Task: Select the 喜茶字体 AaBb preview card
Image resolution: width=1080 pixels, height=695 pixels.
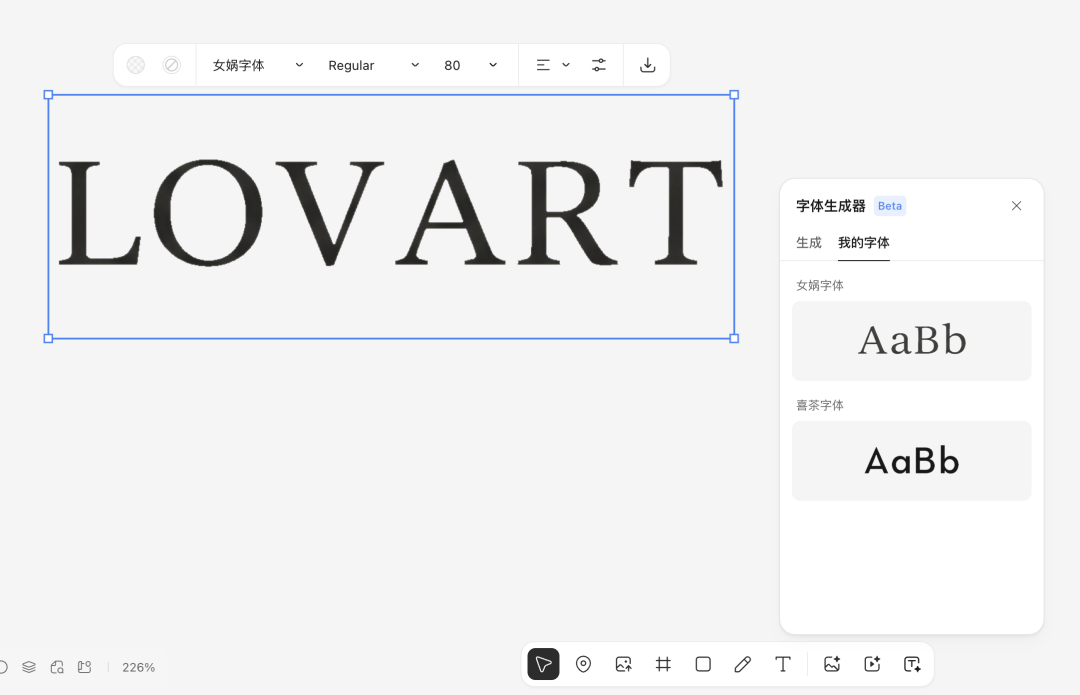Action: click(x=911, y=461)
